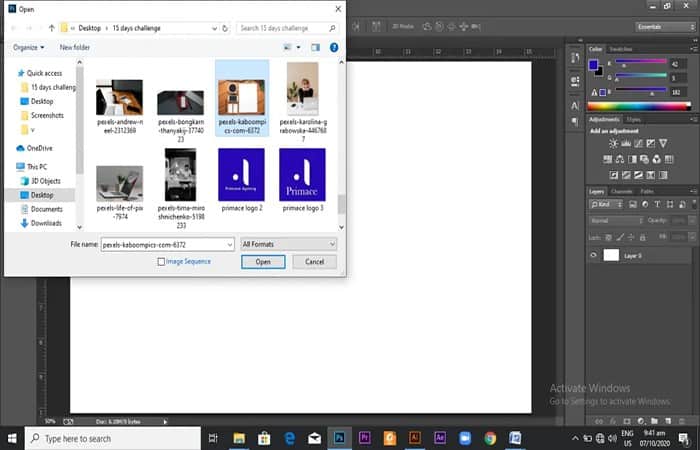Screen dimensions: 700x450
Task: Expand the File name history dropdown
Action: click(x=230, y=245)
